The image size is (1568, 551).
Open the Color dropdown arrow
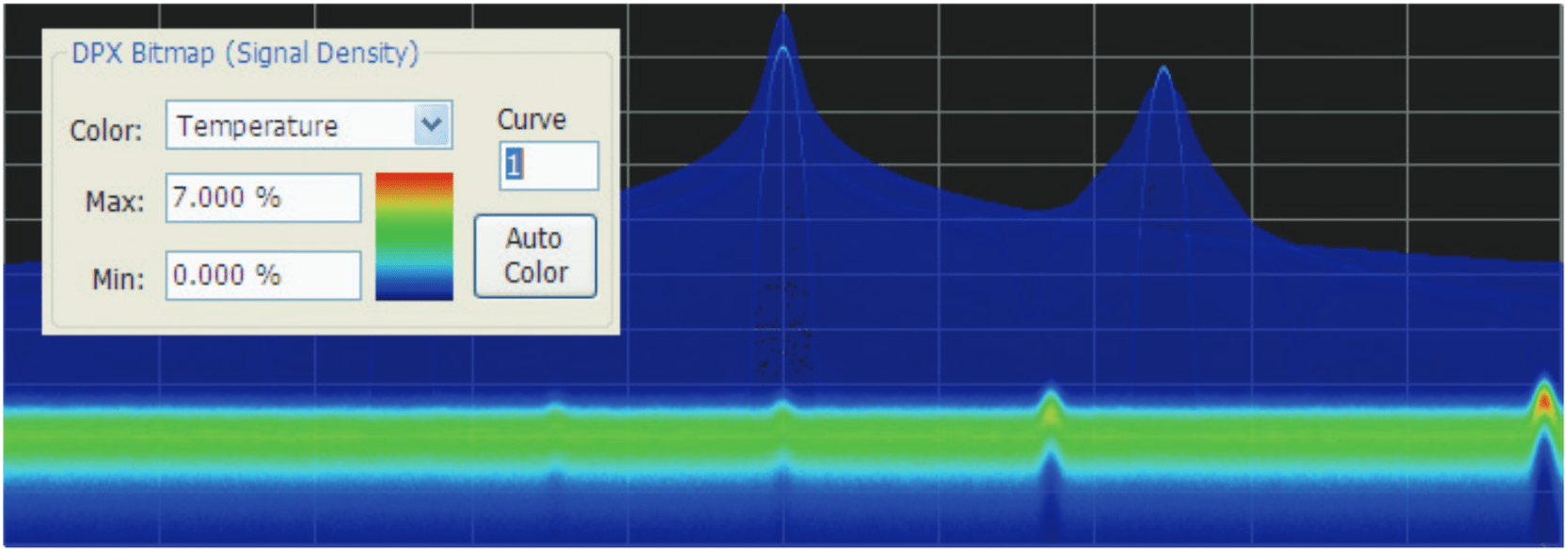[431, 125]
